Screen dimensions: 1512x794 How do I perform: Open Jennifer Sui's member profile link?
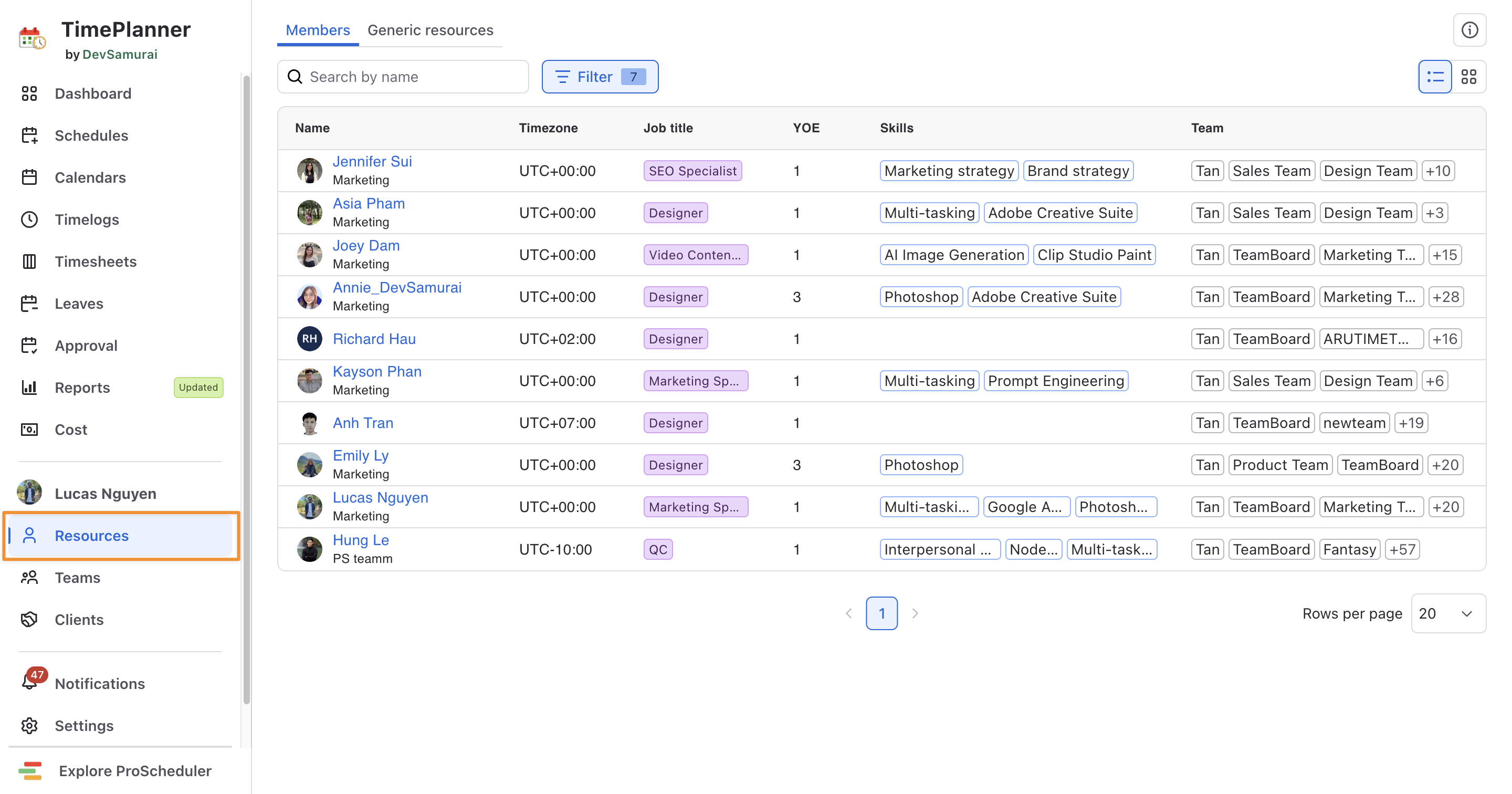point(372,162)
